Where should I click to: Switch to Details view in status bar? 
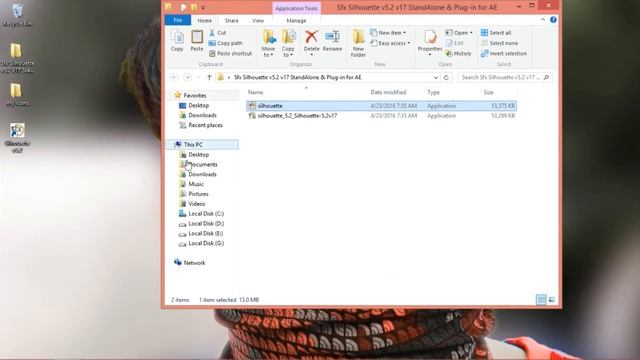(x=541, y=300)
